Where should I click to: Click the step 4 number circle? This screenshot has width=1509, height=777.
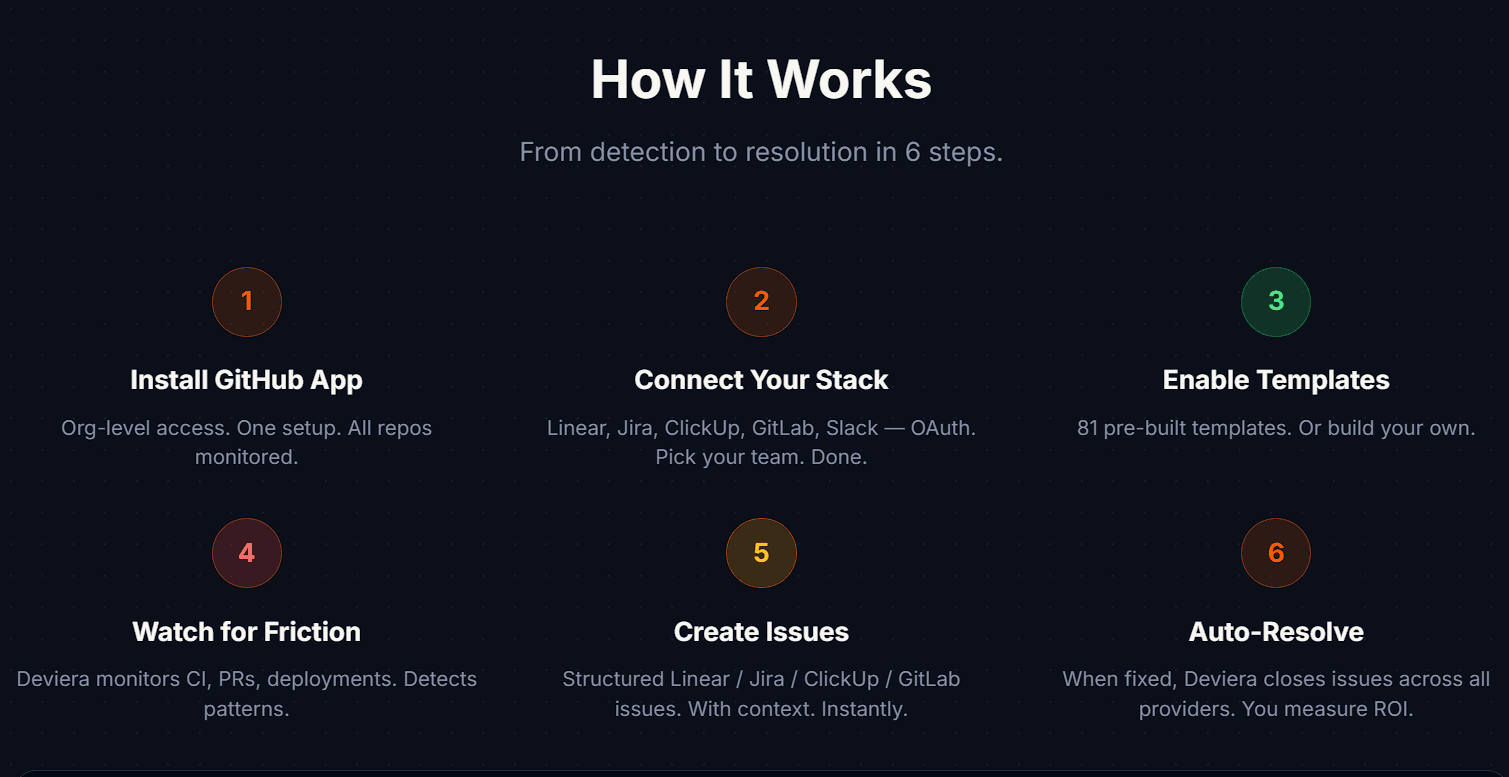click(x=247, y=552)
